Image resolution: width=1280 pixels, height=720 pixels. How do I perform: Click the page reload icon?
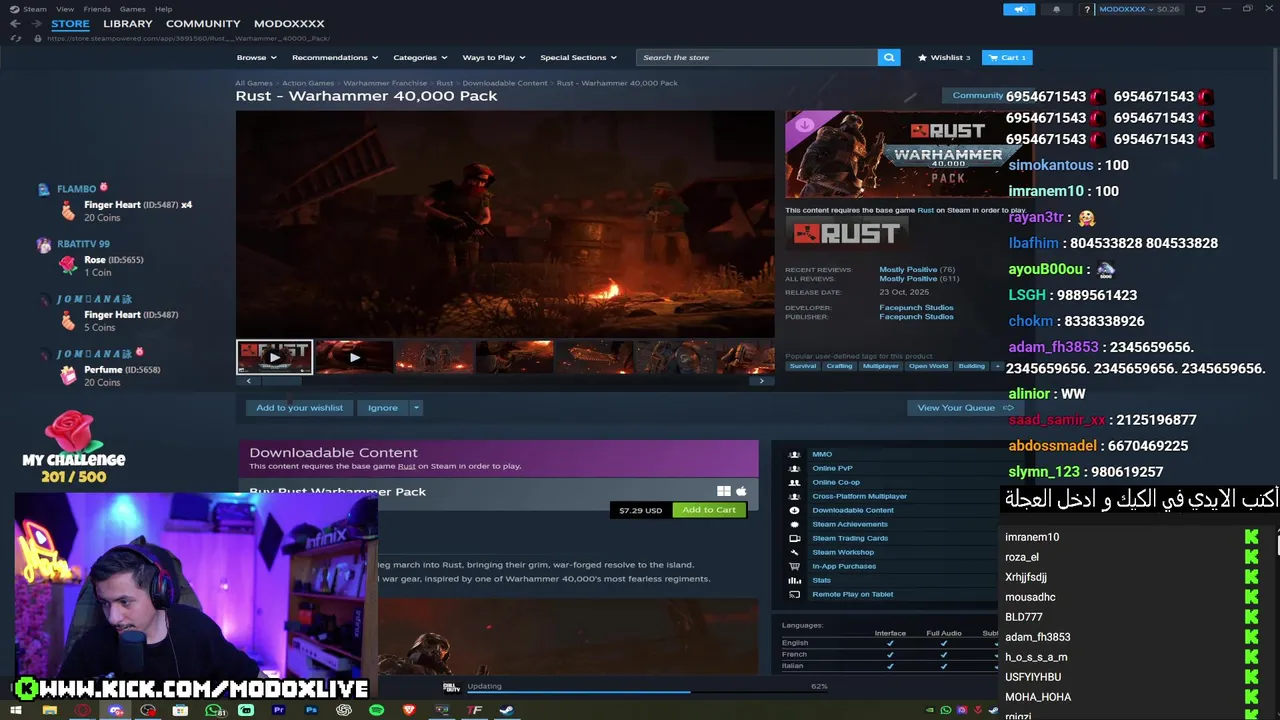[15, 38]
